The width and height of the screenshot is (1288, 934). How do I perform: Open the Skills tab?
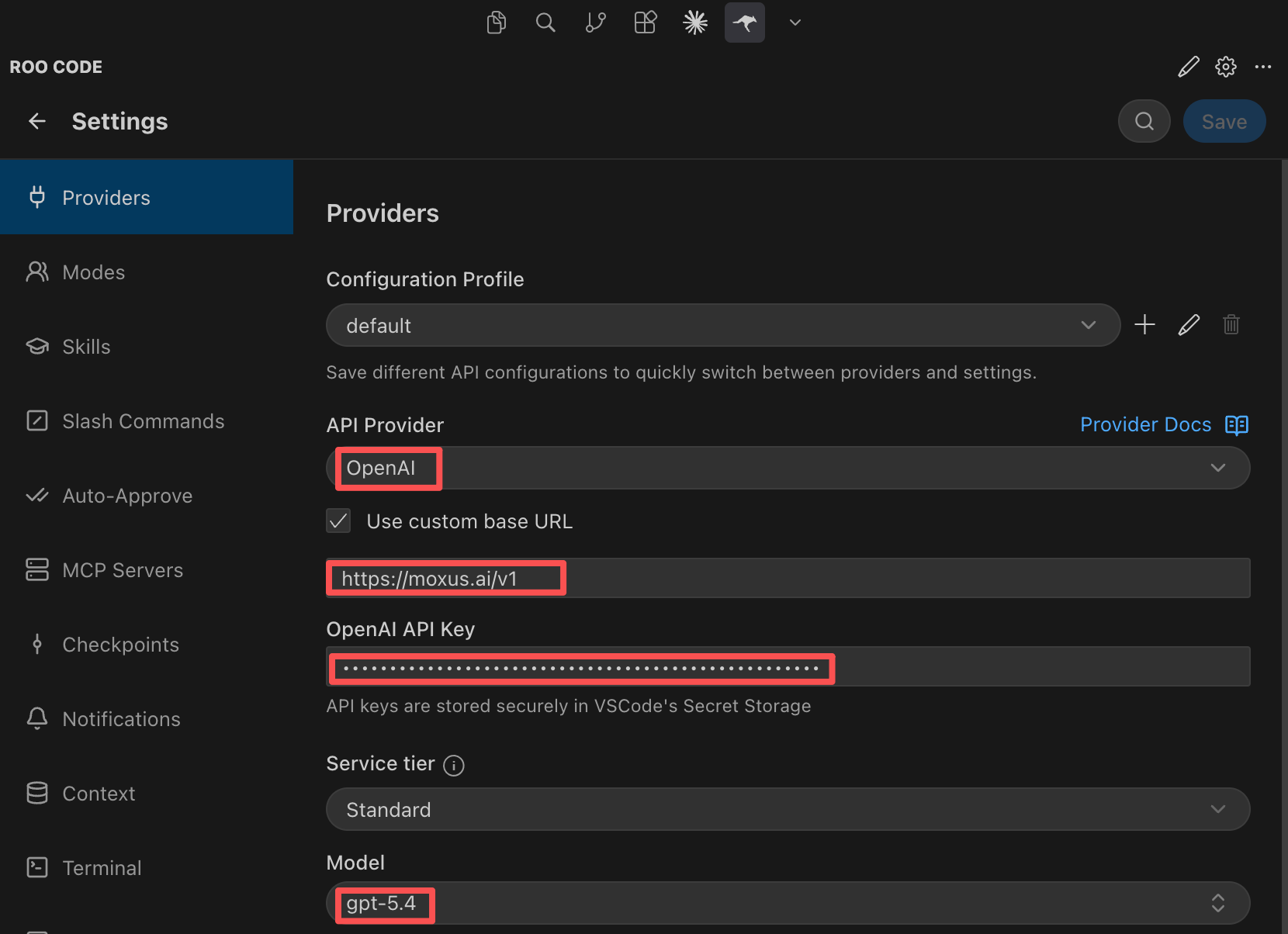click(x=147, y=346)
